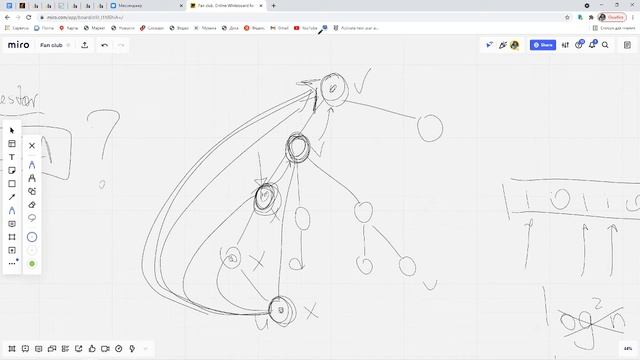Open the Fan club board title

point(51,45)
